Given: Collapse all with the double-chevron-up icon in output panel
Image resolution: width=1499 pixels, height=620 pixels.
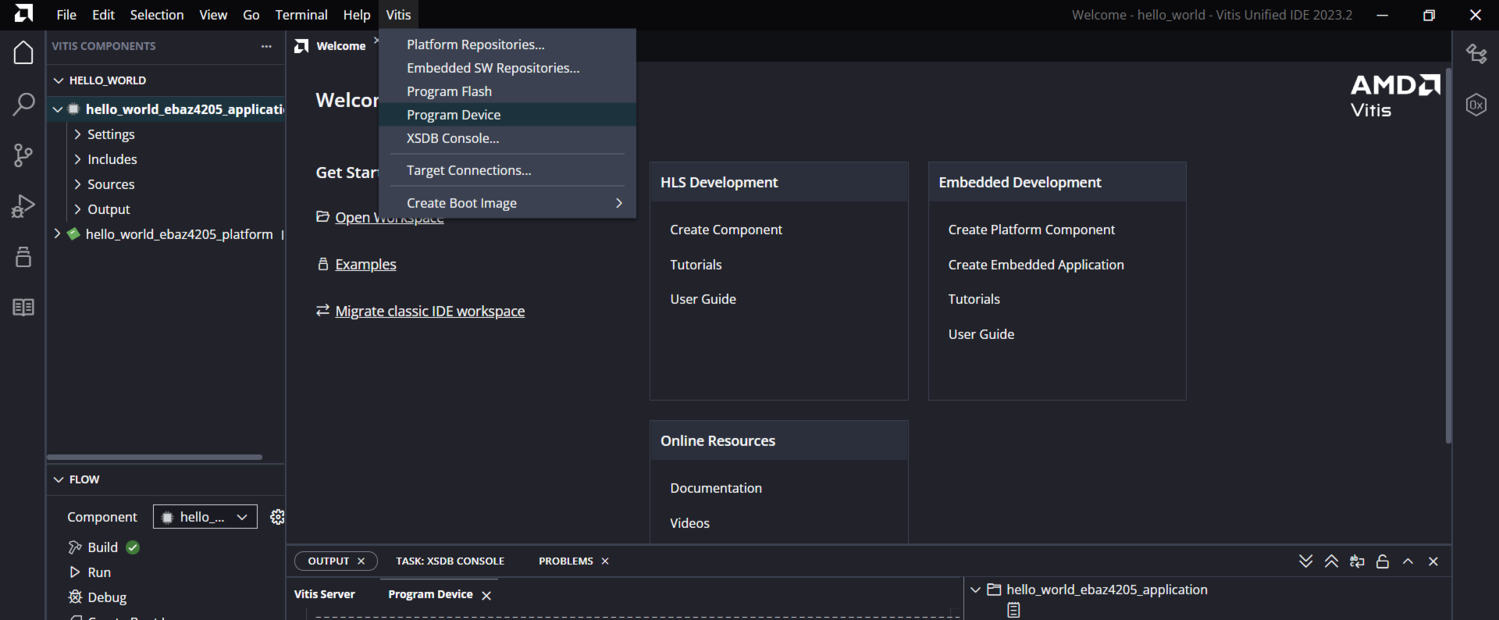Looking at the screenshot, I should [x=1331, y=561].
